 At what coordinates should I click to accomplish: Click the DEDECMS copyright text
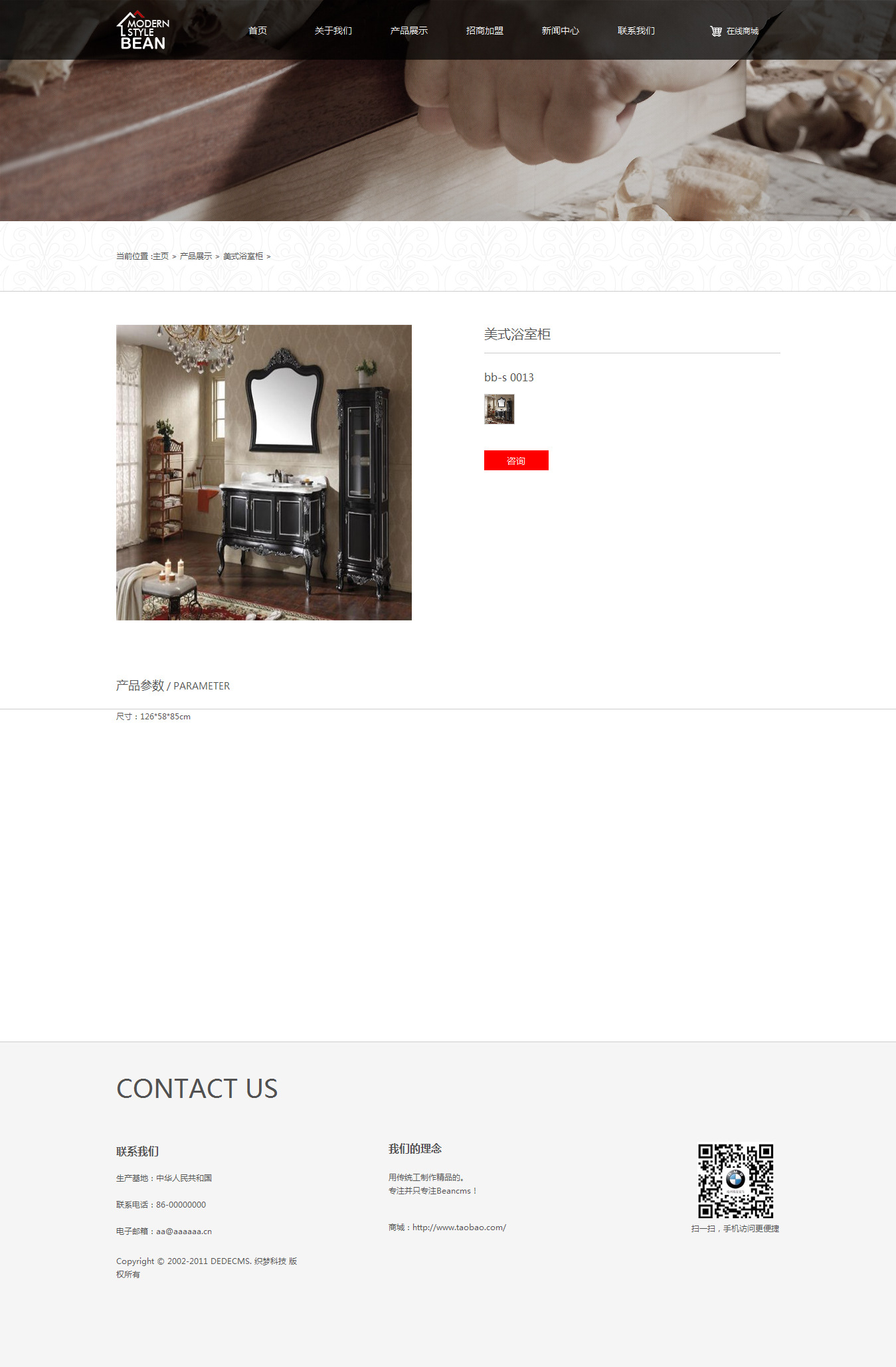tap(207, 1267)
